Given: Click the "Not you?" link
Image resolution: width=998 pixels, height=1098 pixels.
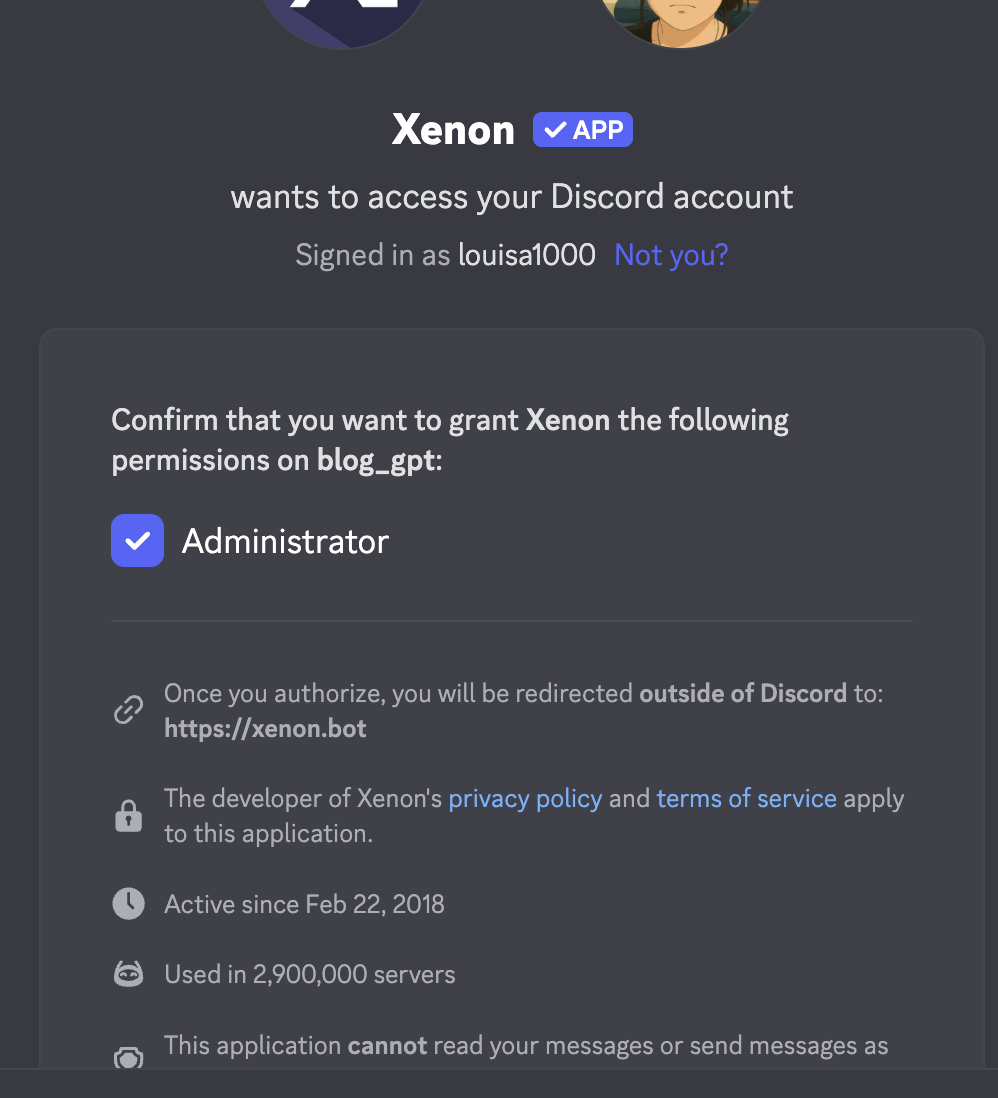Looking at the screenshot, I should point(671,255).
